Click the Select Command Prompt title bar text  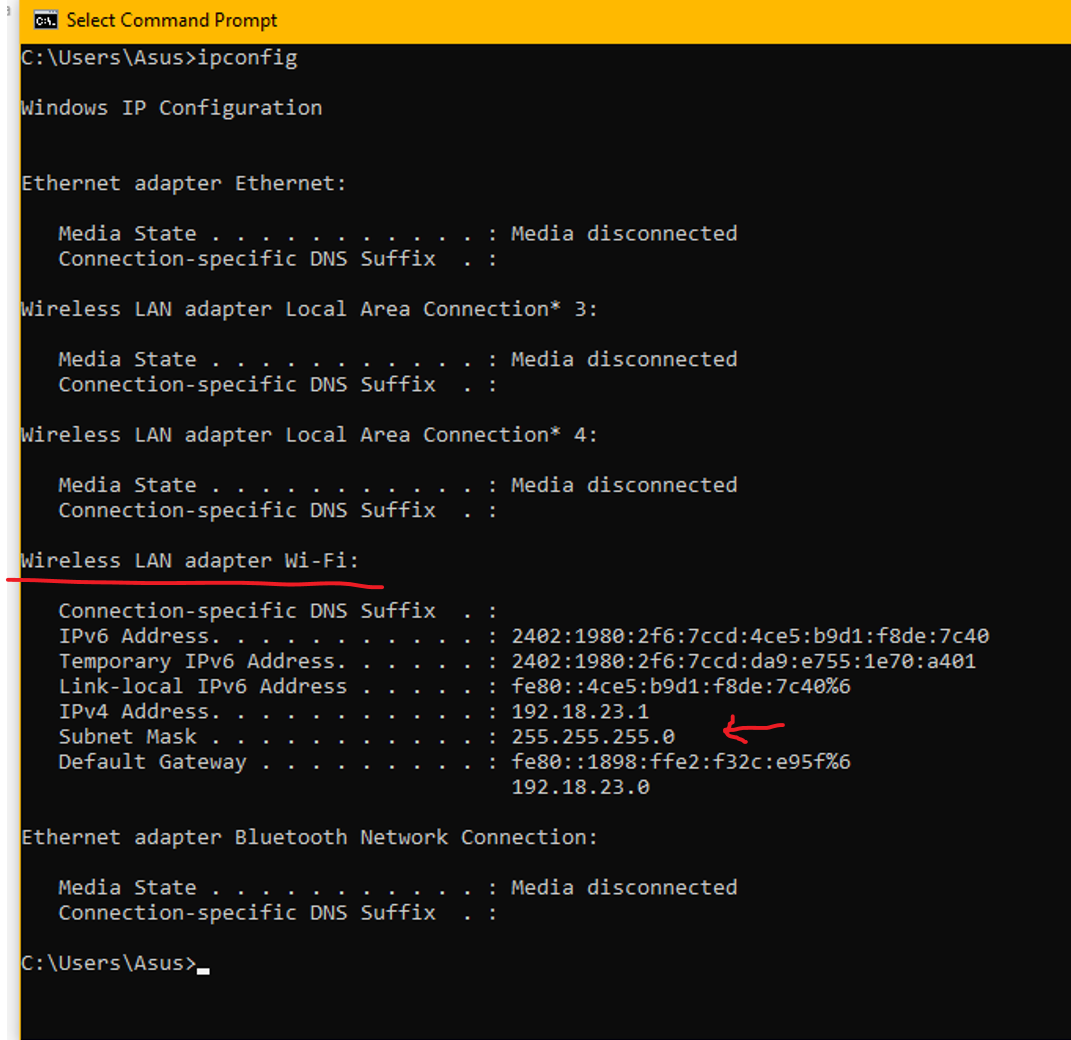[172, 19]
